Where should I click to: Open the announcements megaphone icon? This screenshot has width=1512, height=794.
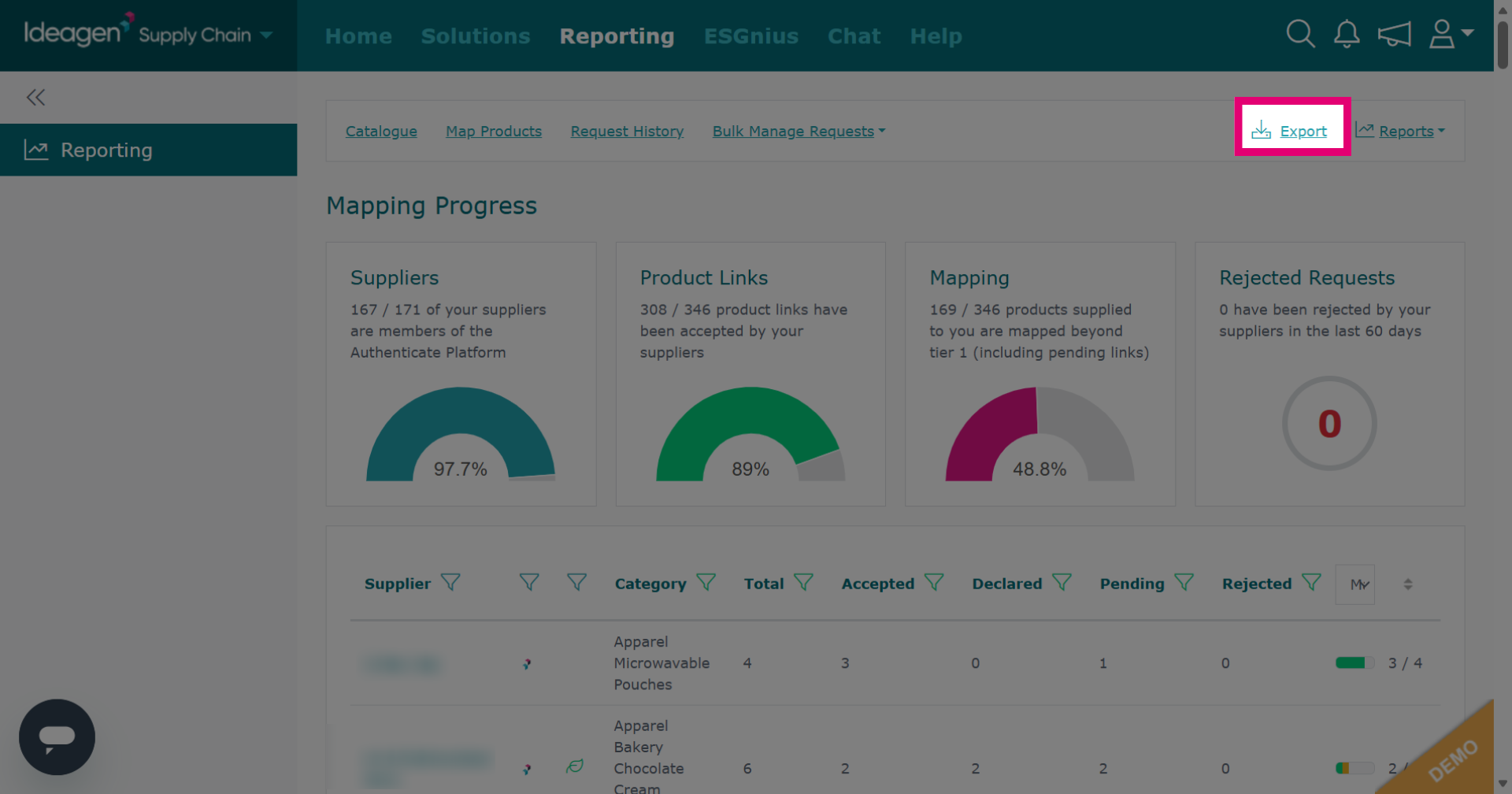pos(1394,35)
